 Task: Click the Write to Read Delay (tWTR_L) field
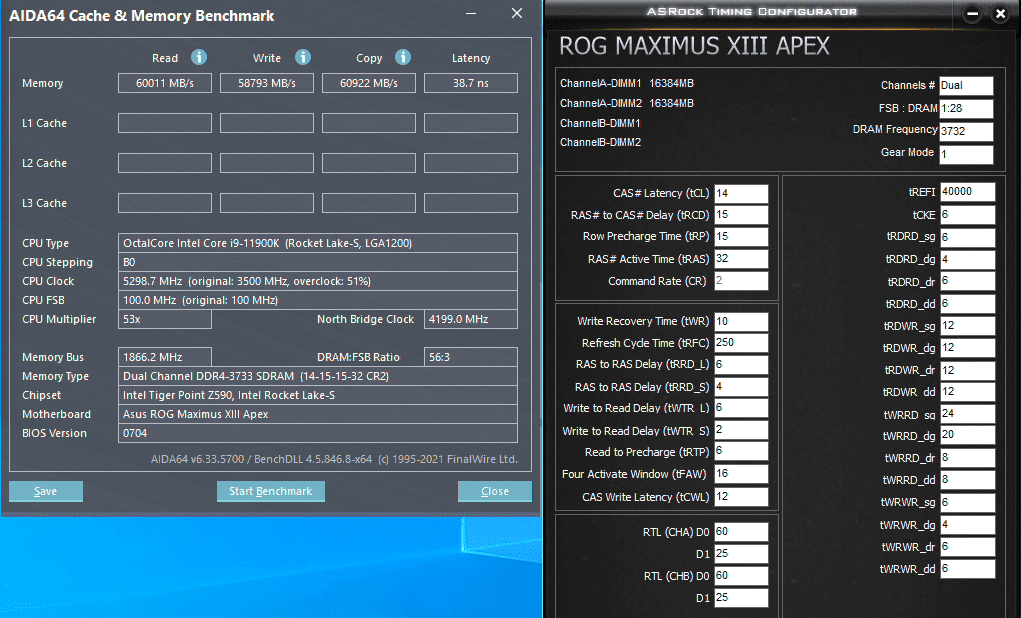741,408
